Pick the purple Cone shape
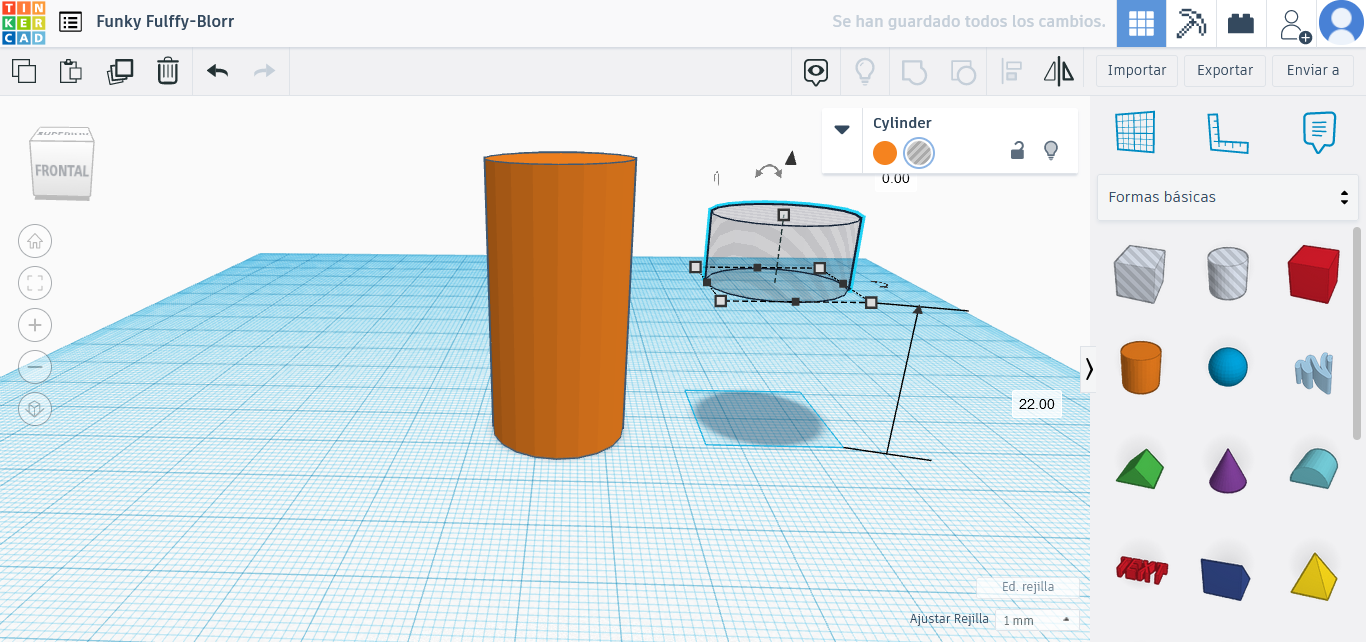 pyautogui.click(x=1228, y=469)
